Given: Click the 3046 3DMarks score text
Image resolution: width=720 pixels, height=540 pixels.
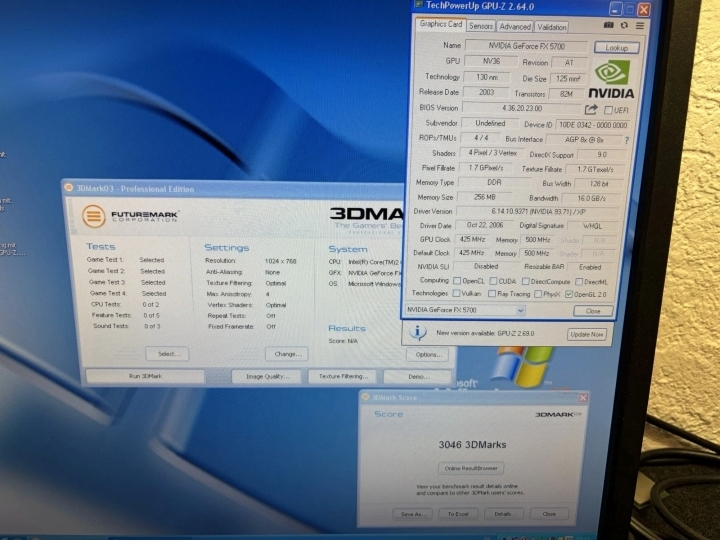Looking at the screenshot, I should (x=472, y=444).
